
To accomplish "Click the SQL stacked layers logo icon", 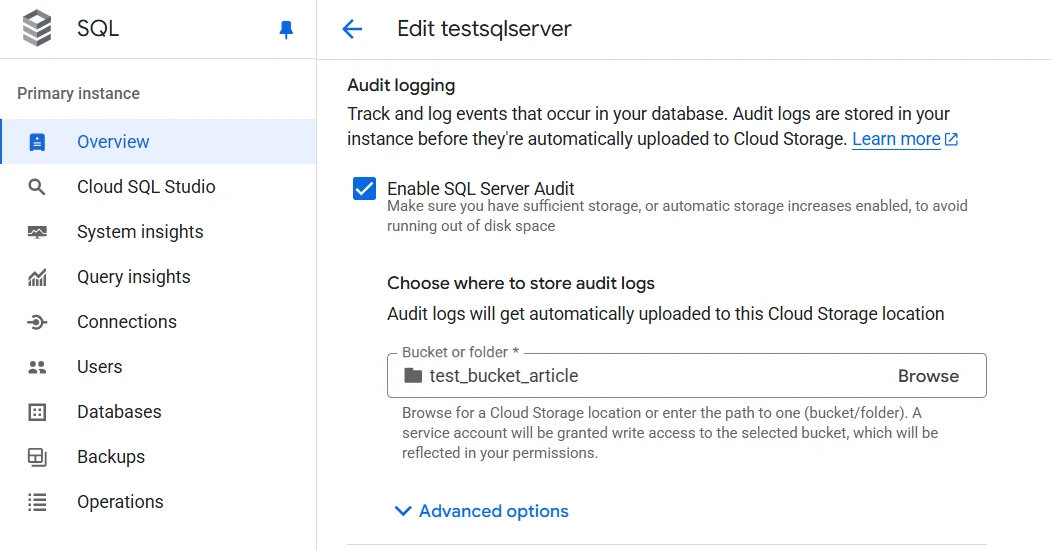I will pyautogui.click(x=37, y=29).
